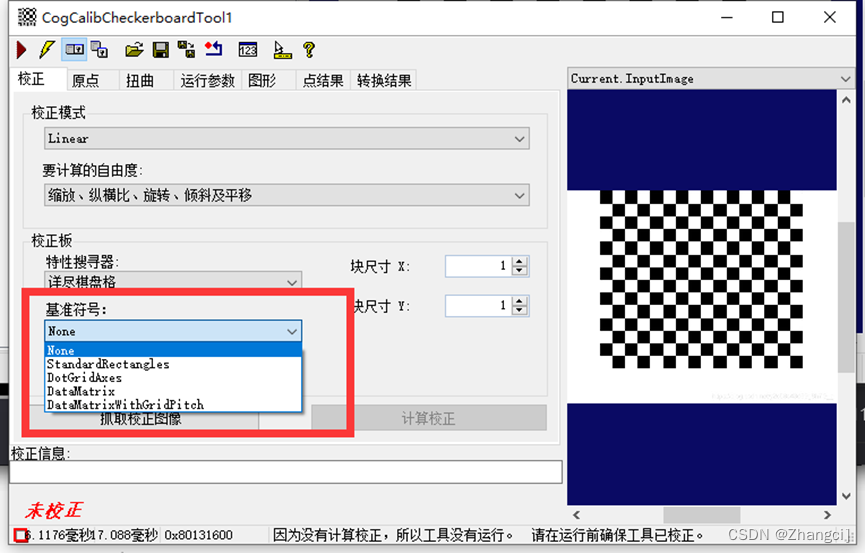Click the 抓取校正图像 button

pyautogui.click(x=141, y=419)
